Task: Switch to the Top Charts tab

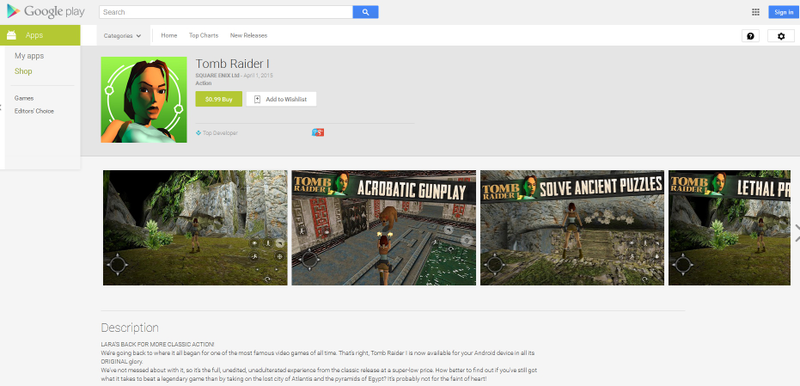Action: 204,36
